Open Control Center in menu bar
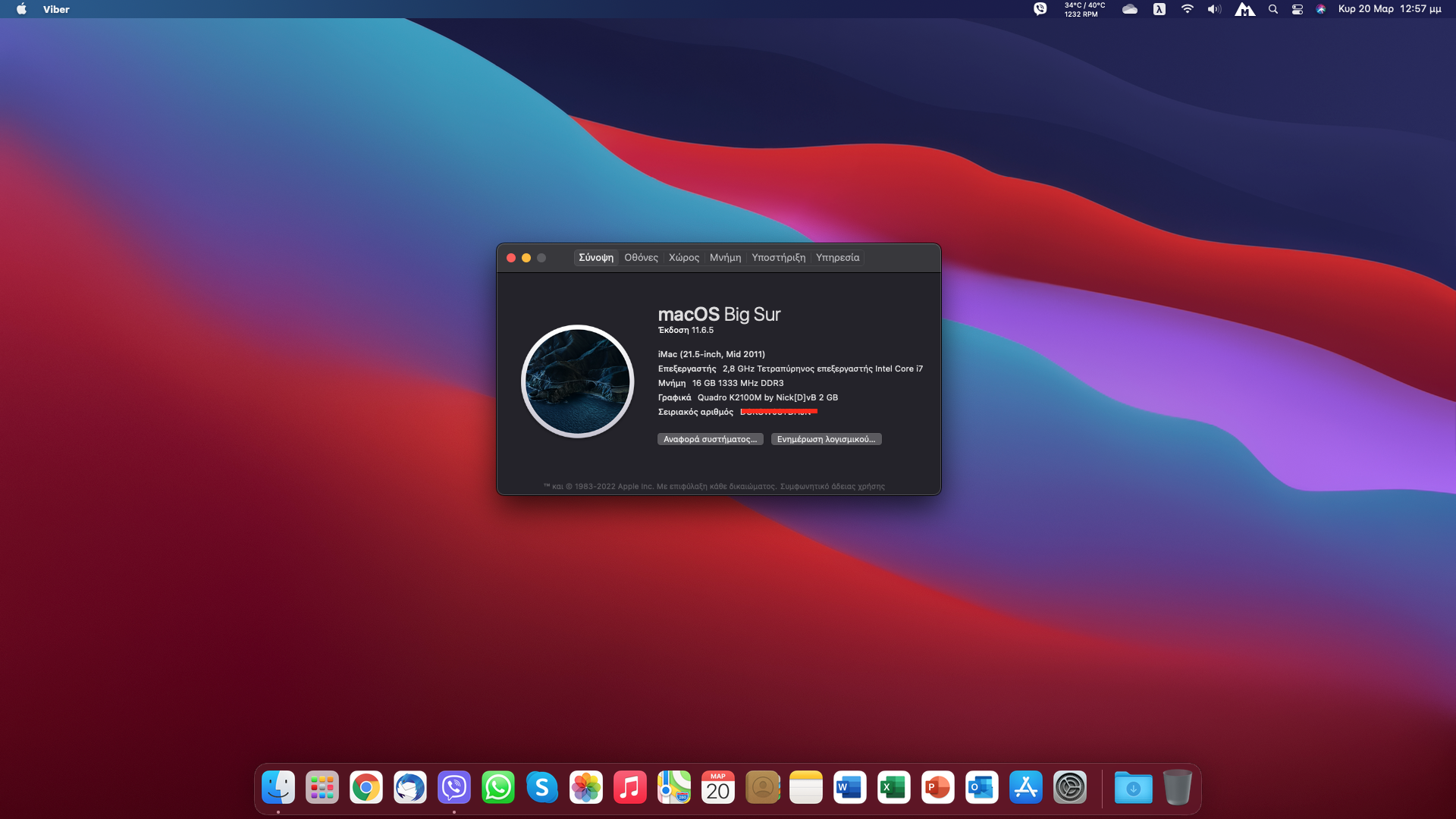Screen dimensions: 1456x819 tap(1298, 9)
